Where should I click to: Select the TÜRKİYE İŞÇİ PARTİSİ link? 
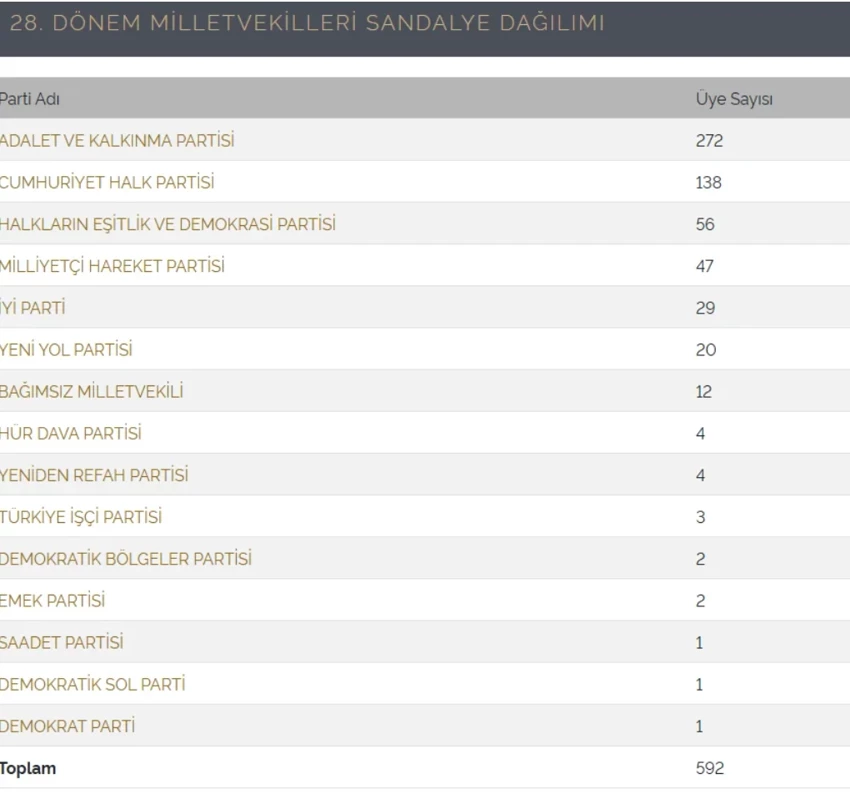coord(81,518)
